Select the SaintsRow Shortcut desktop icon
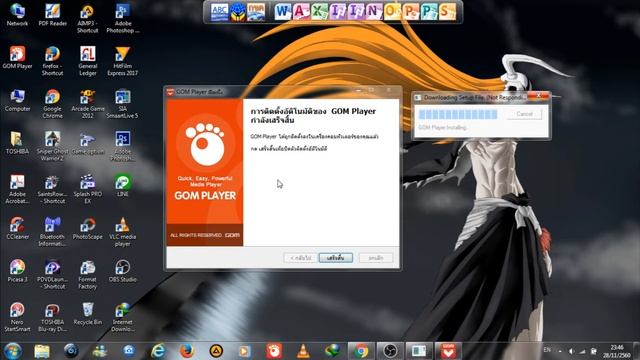The image size is (640, 360). point(52,189)
